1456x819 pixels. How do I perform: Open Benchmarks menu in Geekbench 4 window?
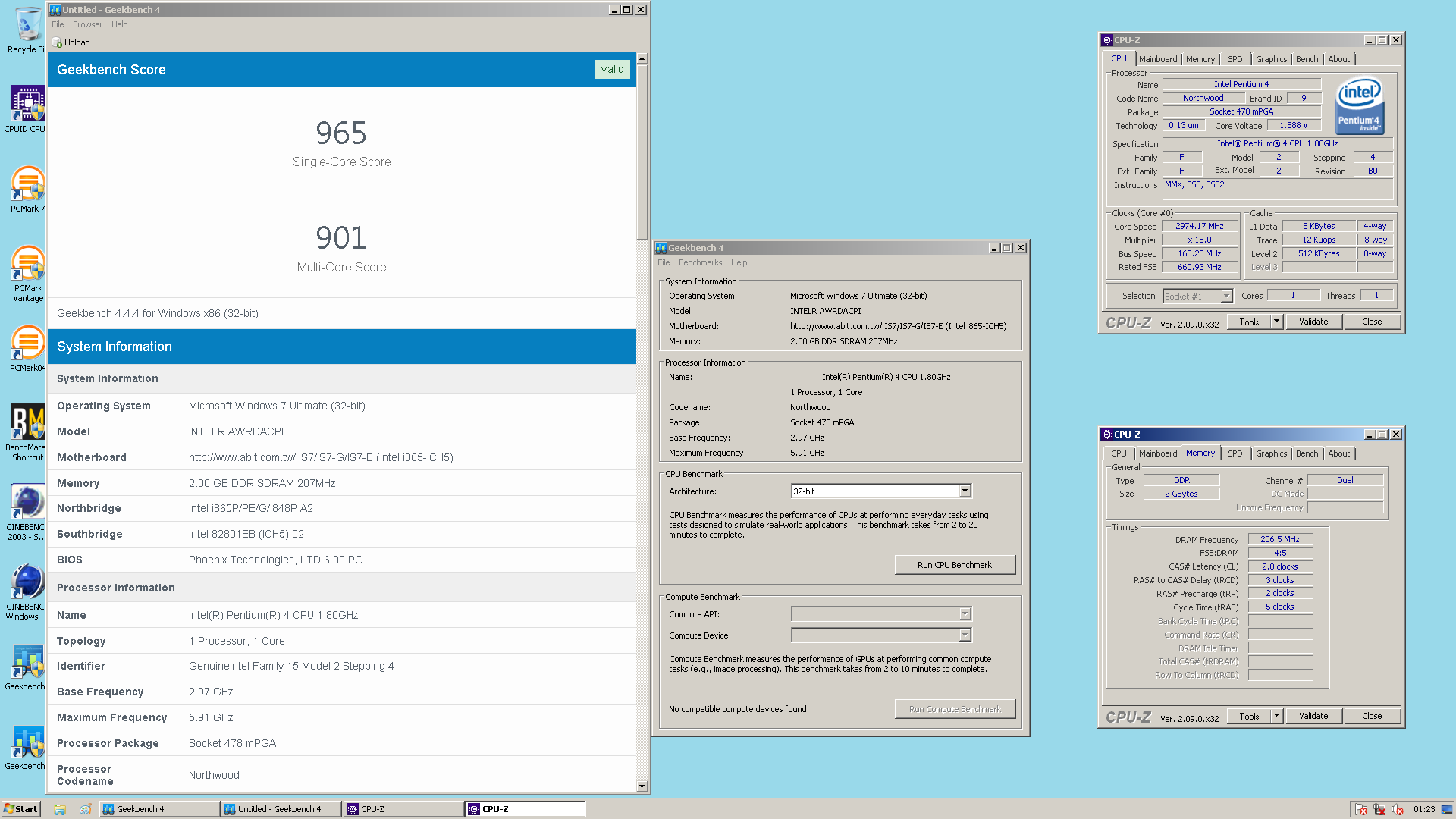click(x=700, y=262)
